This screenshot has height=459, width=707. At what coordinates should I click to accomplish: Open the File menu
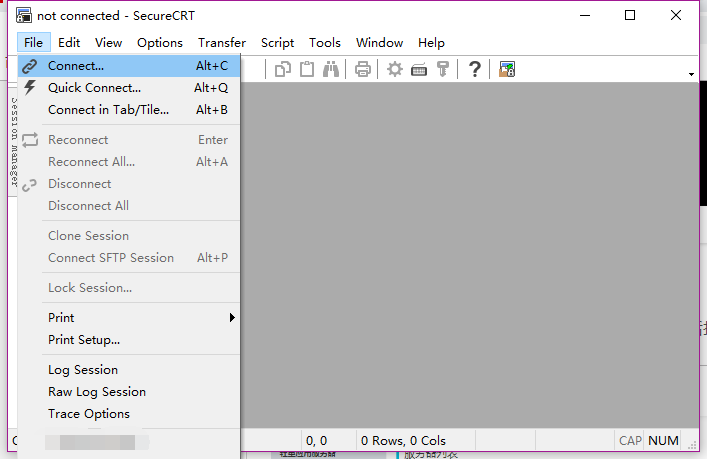pos(33,43)
